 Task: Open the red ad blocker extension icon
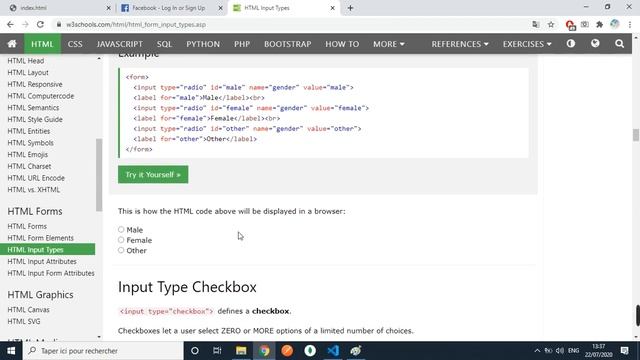click(x=570, y=25)
